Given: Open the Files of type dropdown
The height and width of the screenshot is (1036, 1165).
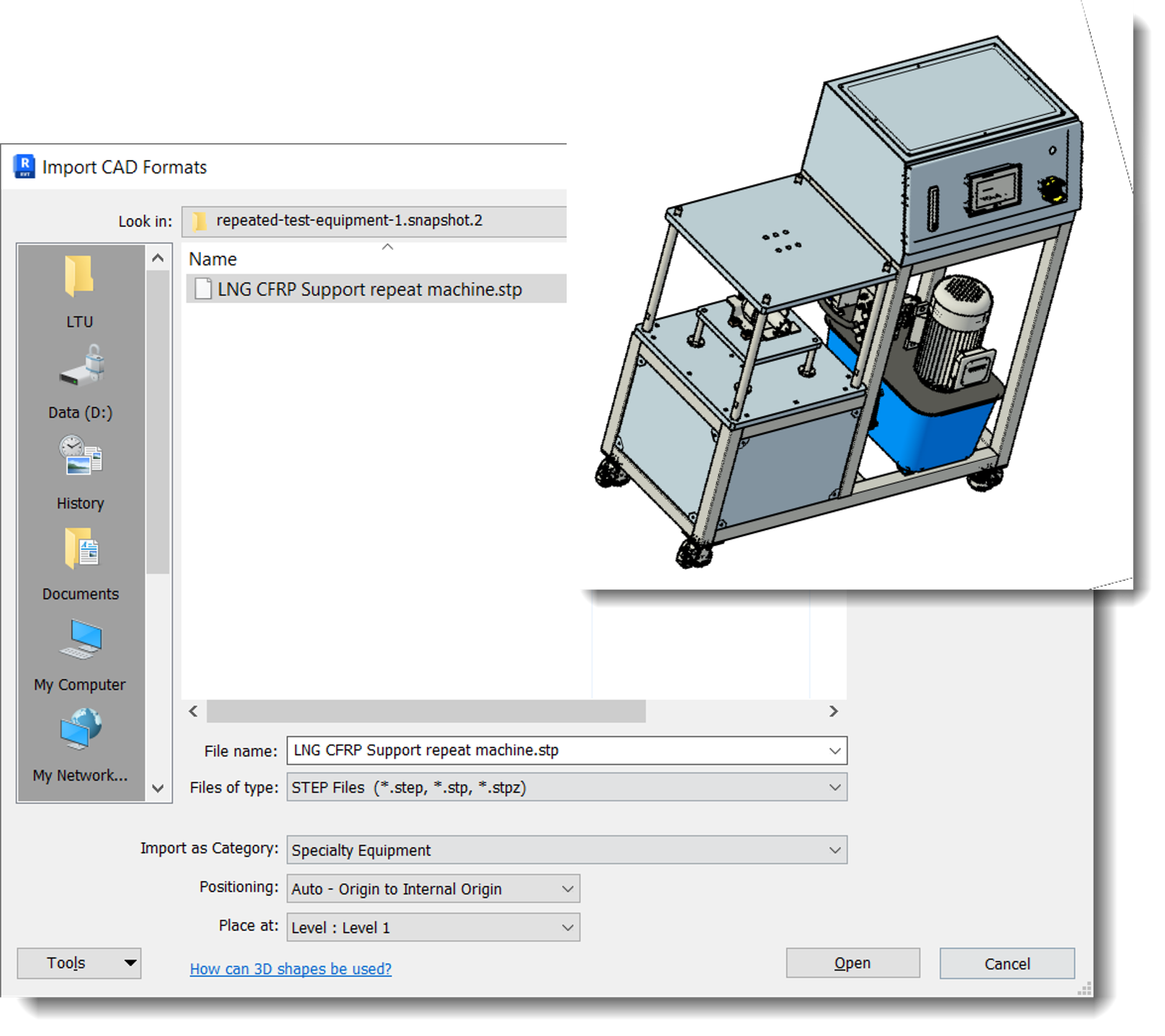Looking at the screenshot, I should (x=567, y=788).
